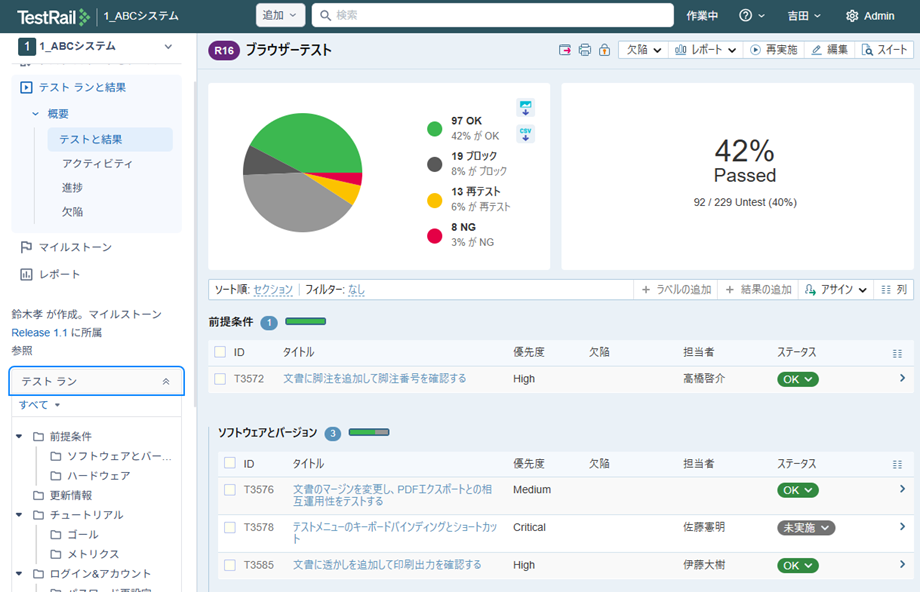
Task: Open アクティビティ in the sidebar
Action: pyautogui.click(x=97, y=163)
